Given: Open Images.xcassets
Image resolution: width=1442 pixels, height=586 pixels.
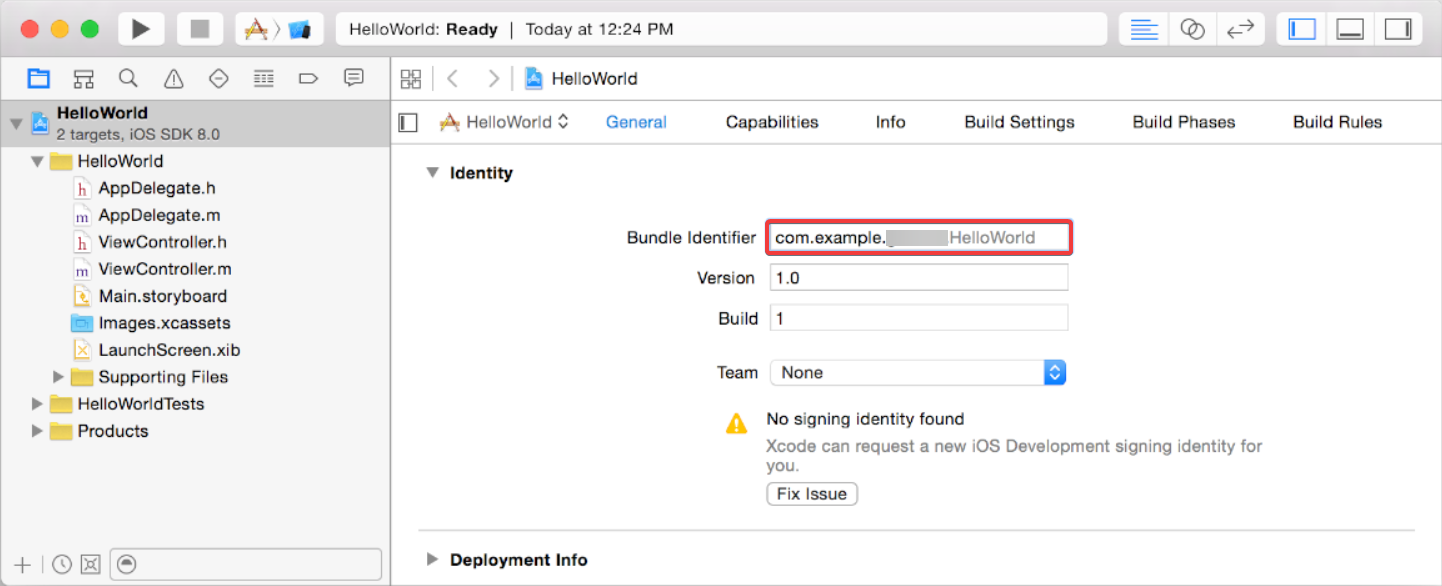Looking at the screenshot, I should [x=164, y=323].
